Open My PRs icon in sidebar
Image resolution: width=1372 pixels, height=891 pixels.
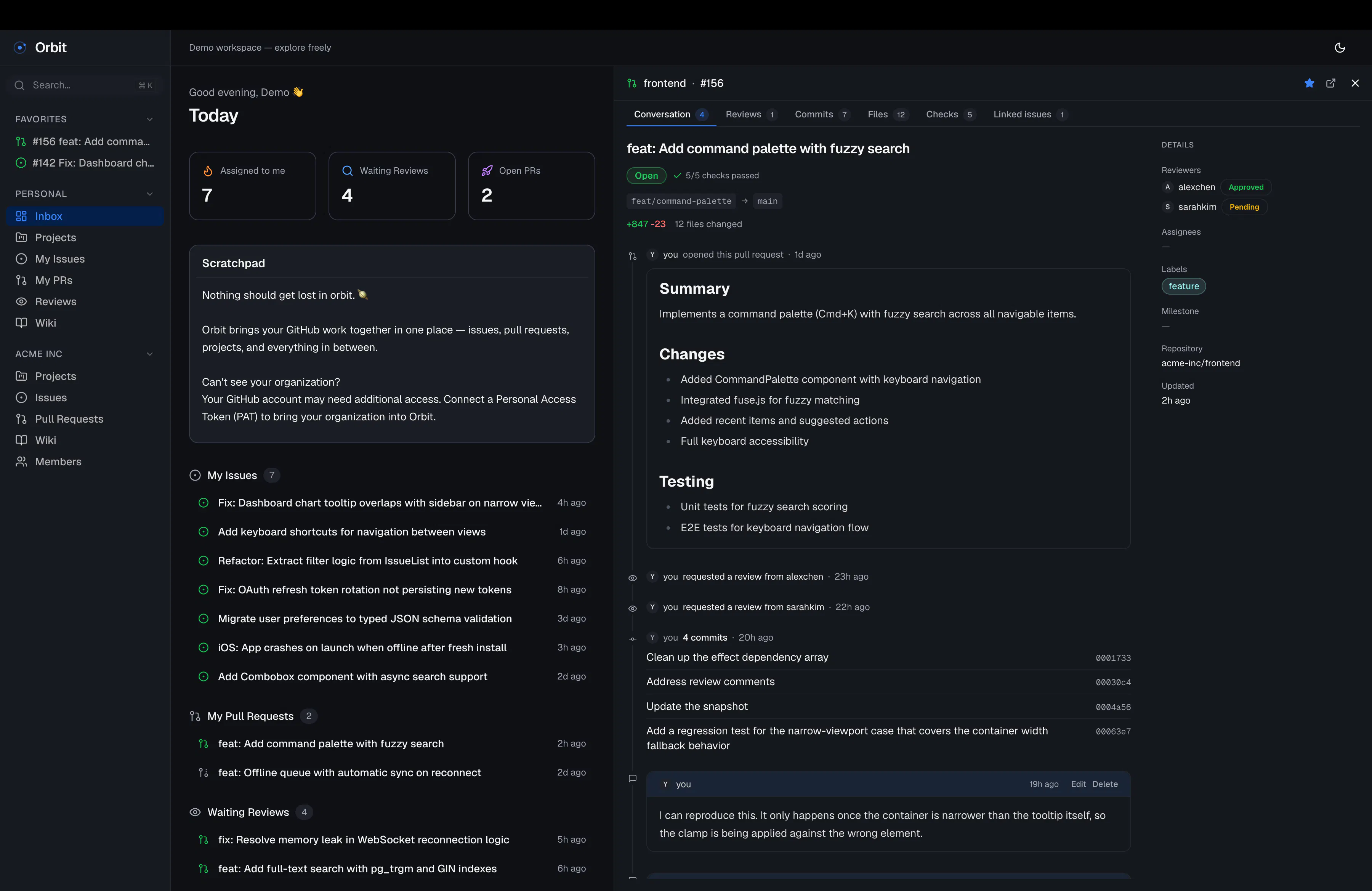[21, 279]
